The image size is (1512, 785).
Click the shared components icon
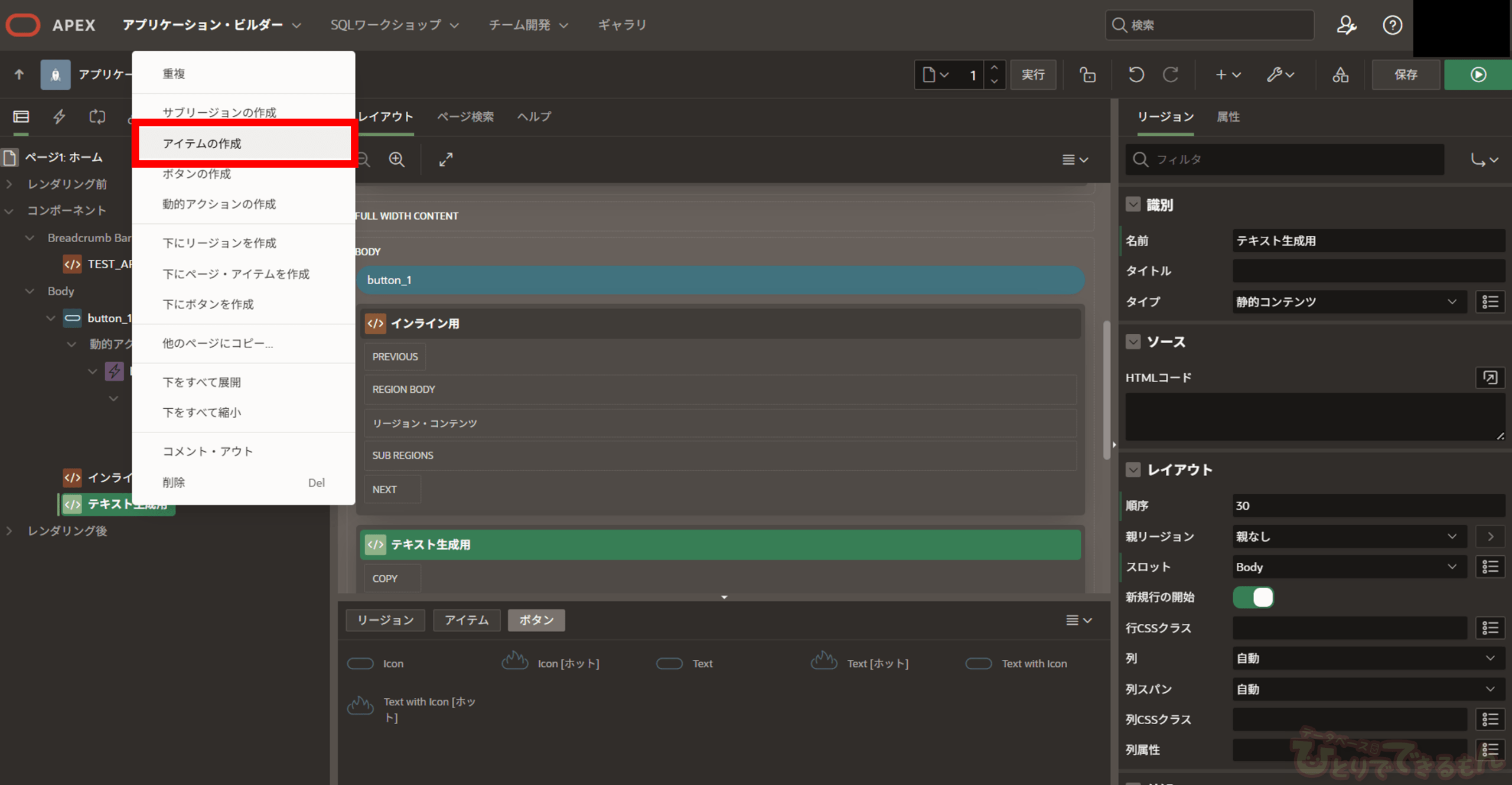tap(1340, 75)
